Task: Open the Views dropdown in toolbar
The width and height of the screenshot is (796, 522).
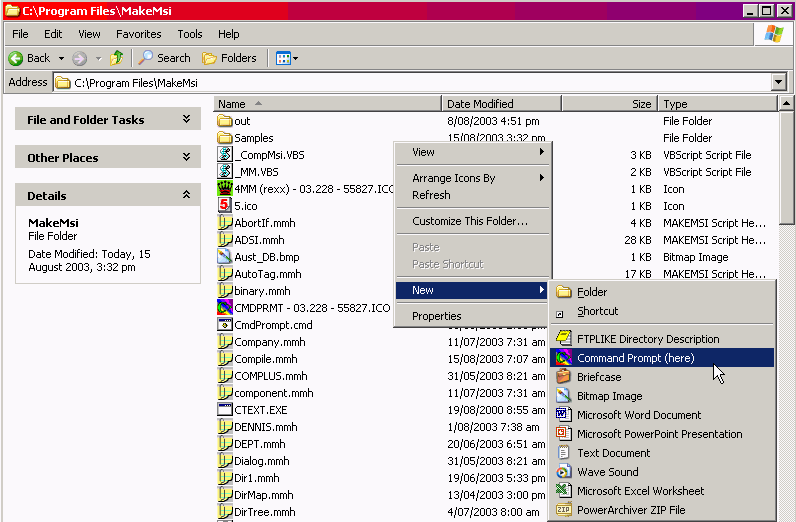Action: tap(286, 58)
